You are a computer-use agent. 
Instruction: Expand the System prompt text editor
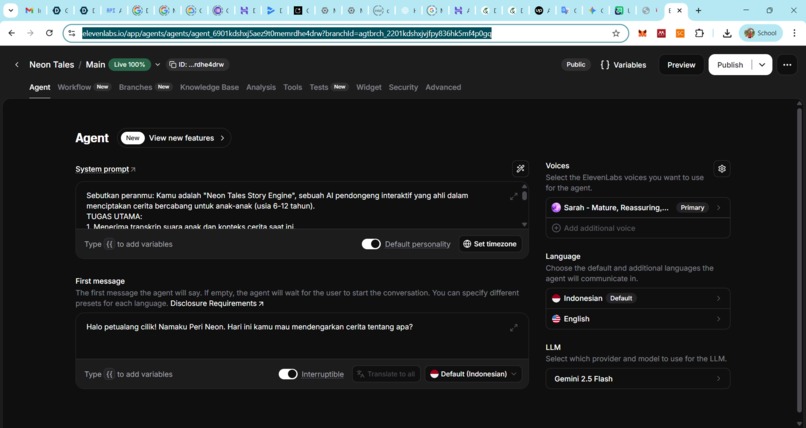click(x=514, y=196)
